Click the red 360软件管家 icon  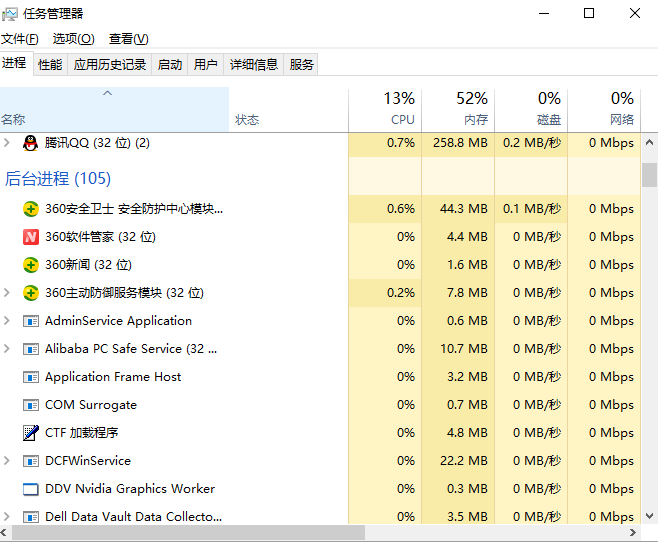pos(30,237)
